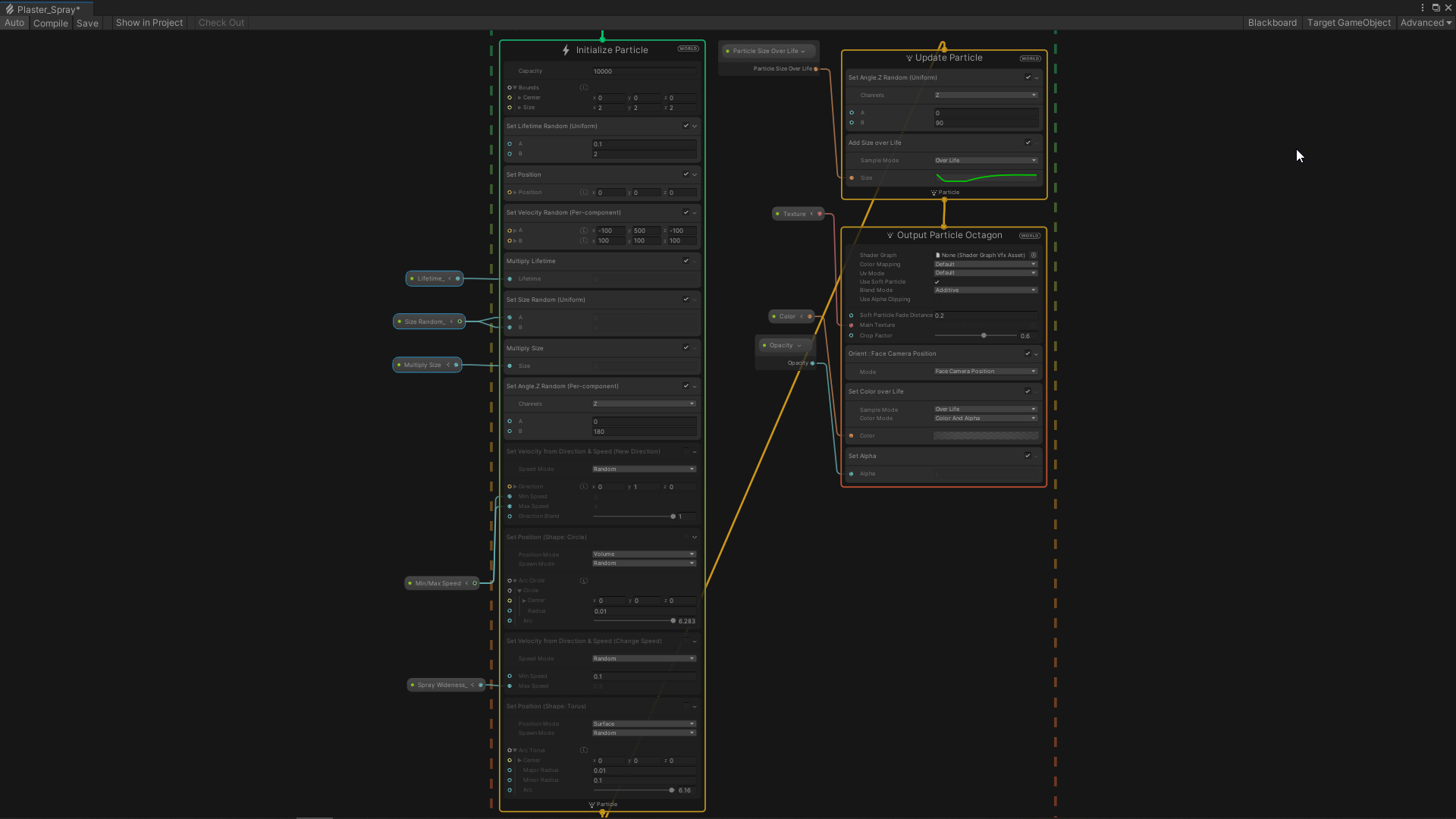
Task: Click the lightning bolt icon on Initialize Particle header
Action: point(566,49)
